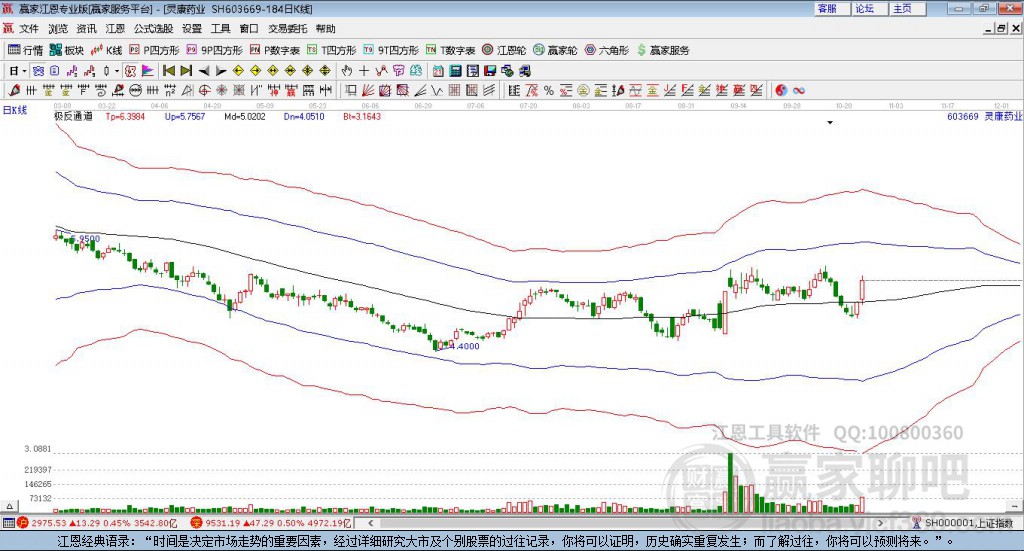Open the 板块 sector view
1024x551 pixels.
[67, 50]
